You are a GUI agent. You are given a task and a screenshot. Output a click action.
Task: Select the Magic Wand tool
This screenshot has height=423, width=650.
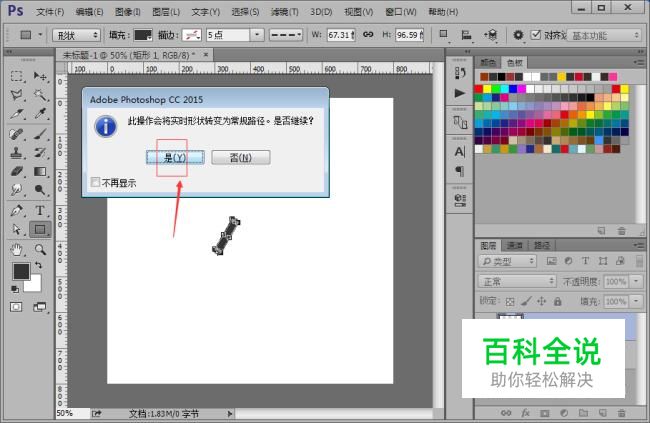40,95
